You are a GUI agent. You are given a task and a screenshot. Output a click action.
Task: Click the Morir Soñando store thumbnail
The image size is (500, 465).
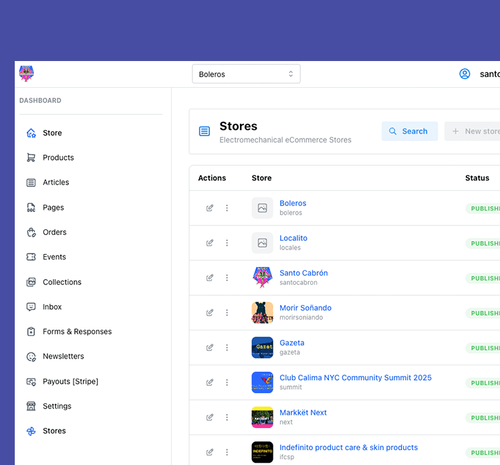click(x=262, y=313)
